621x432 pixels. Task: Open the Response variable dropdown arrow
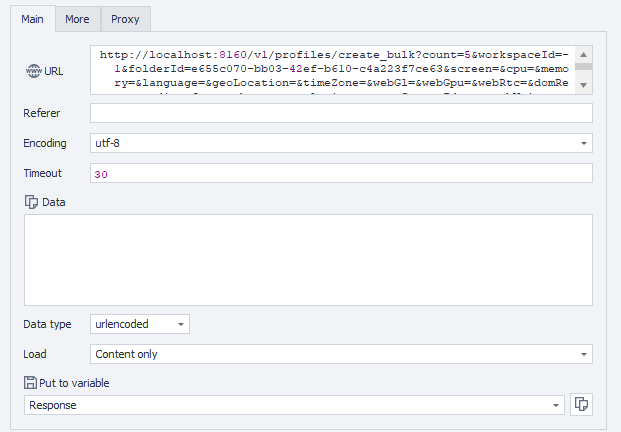coord(555,405)
